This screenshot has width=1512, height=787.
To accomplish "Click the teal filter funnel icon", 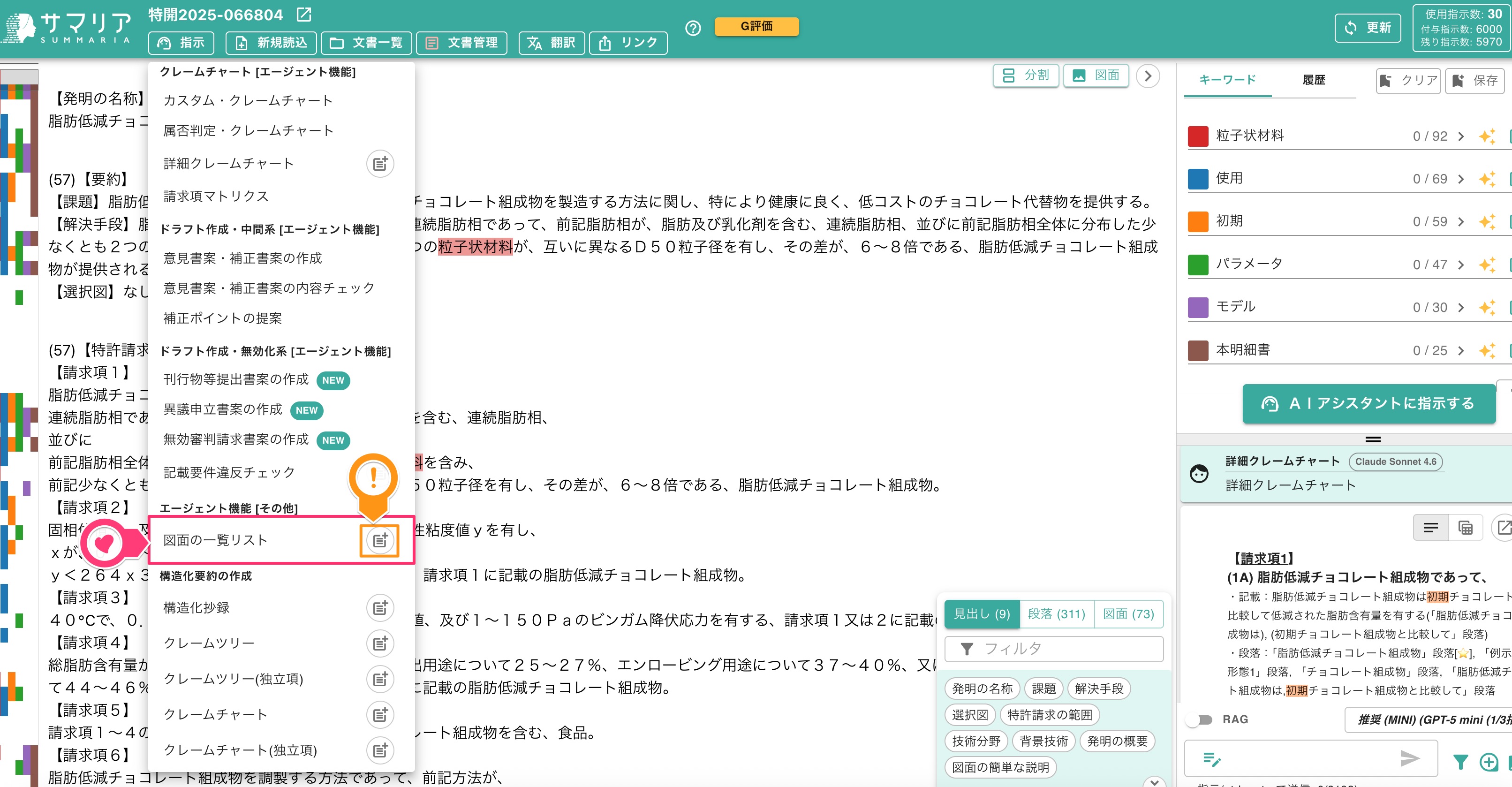I will tap(1461, 762).
